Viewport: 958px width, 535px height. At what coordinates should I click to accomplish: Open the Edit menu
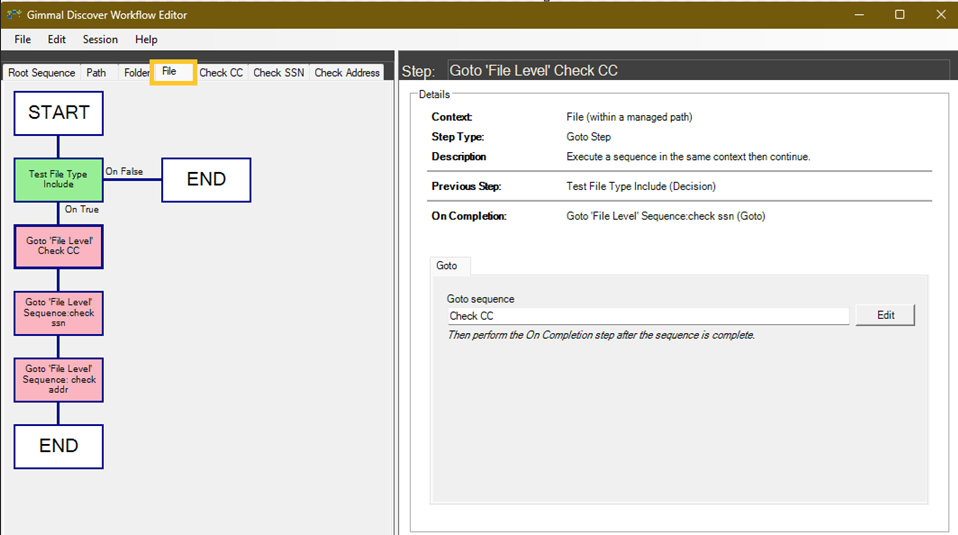(x=56, y=40)
